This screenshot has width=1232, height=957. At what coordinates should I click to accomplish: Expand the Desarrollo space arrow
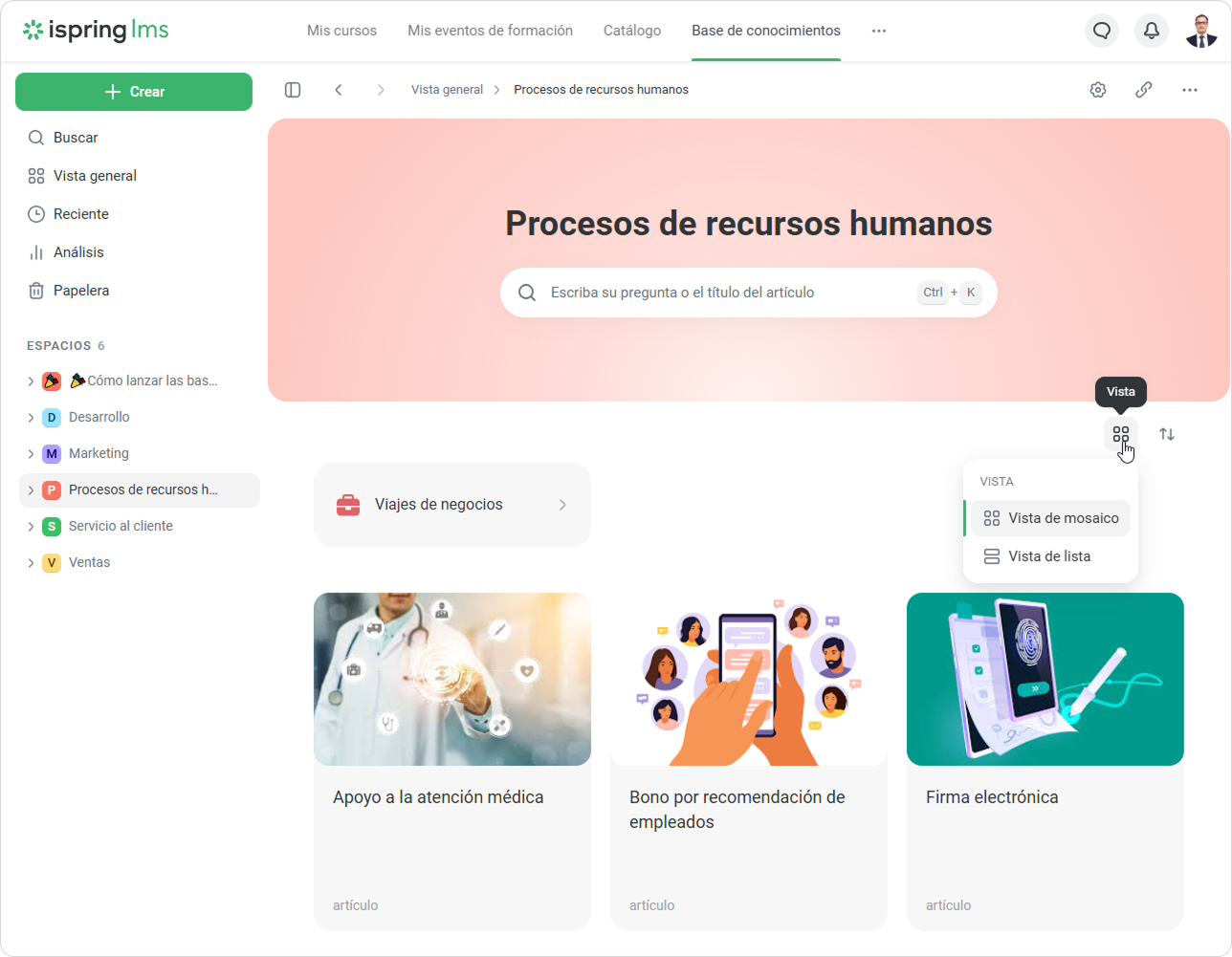[x=31, y=418]
